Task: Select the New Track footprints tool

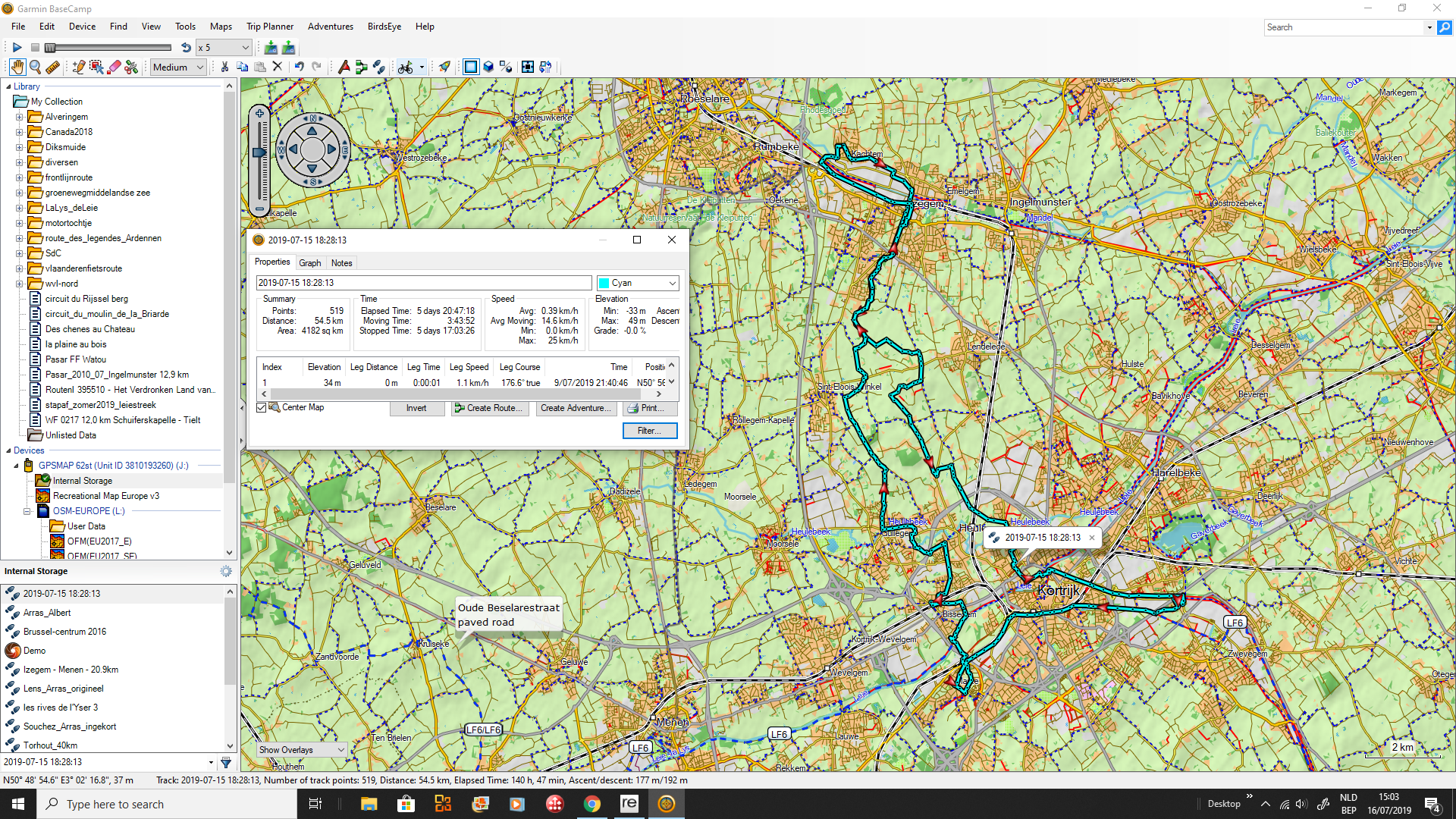Action: point(378,67)
